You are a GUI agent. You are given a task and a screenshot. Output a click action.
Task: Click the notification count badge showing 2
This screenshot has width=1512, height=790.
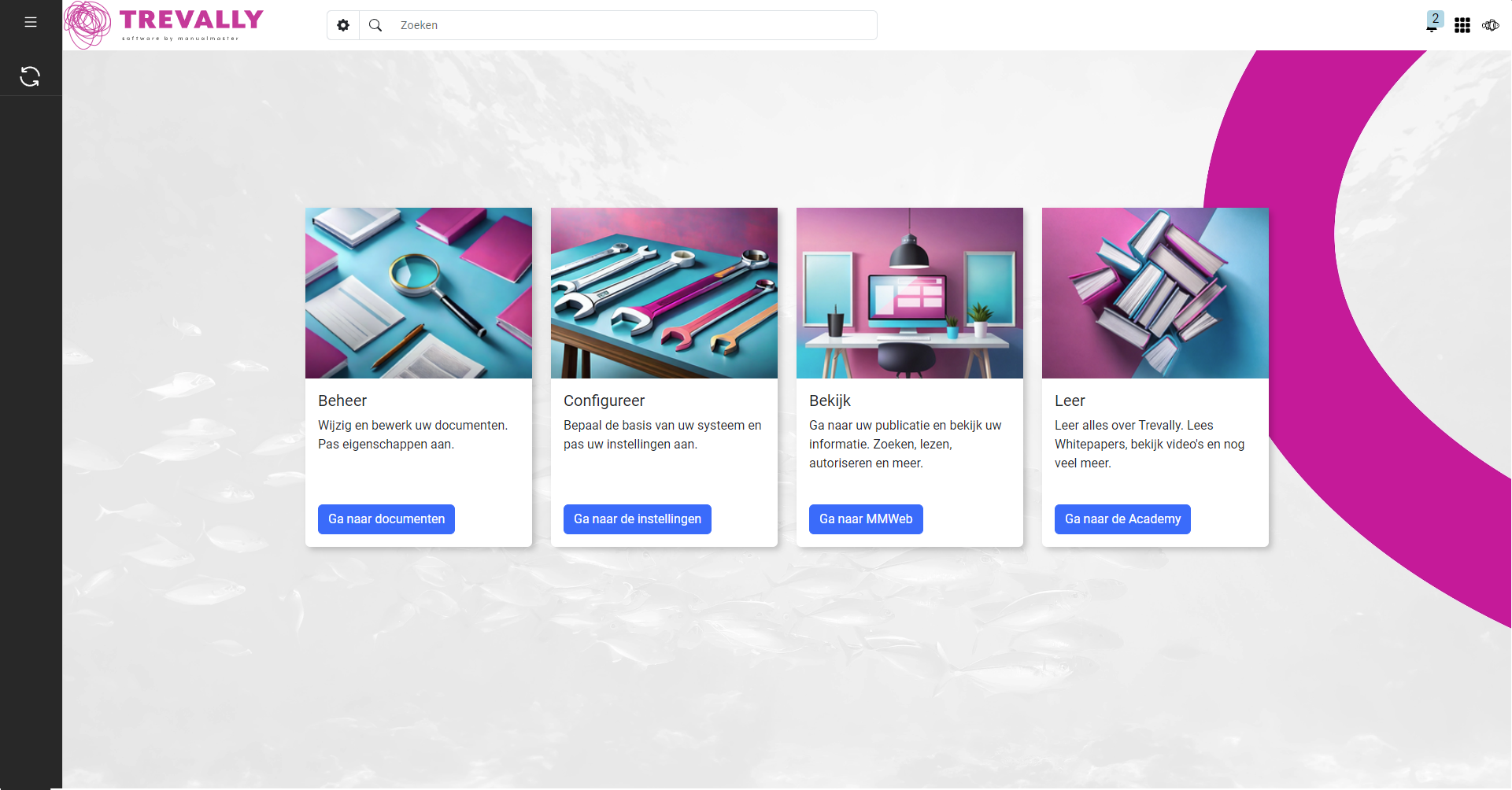coord(1436,18)
